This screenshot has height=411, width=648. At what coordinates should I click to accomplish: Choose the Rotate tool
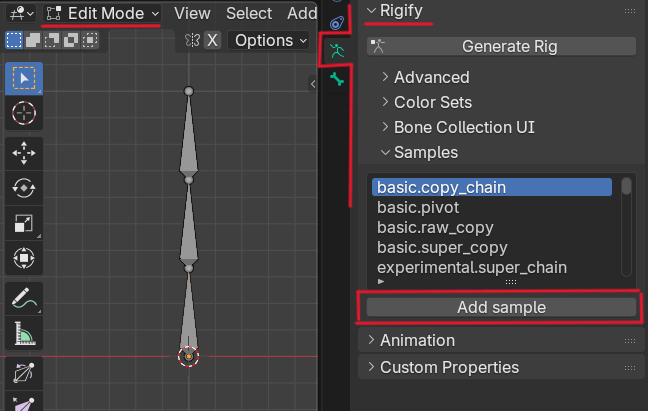pyautogui.click(x=23, y=187)
